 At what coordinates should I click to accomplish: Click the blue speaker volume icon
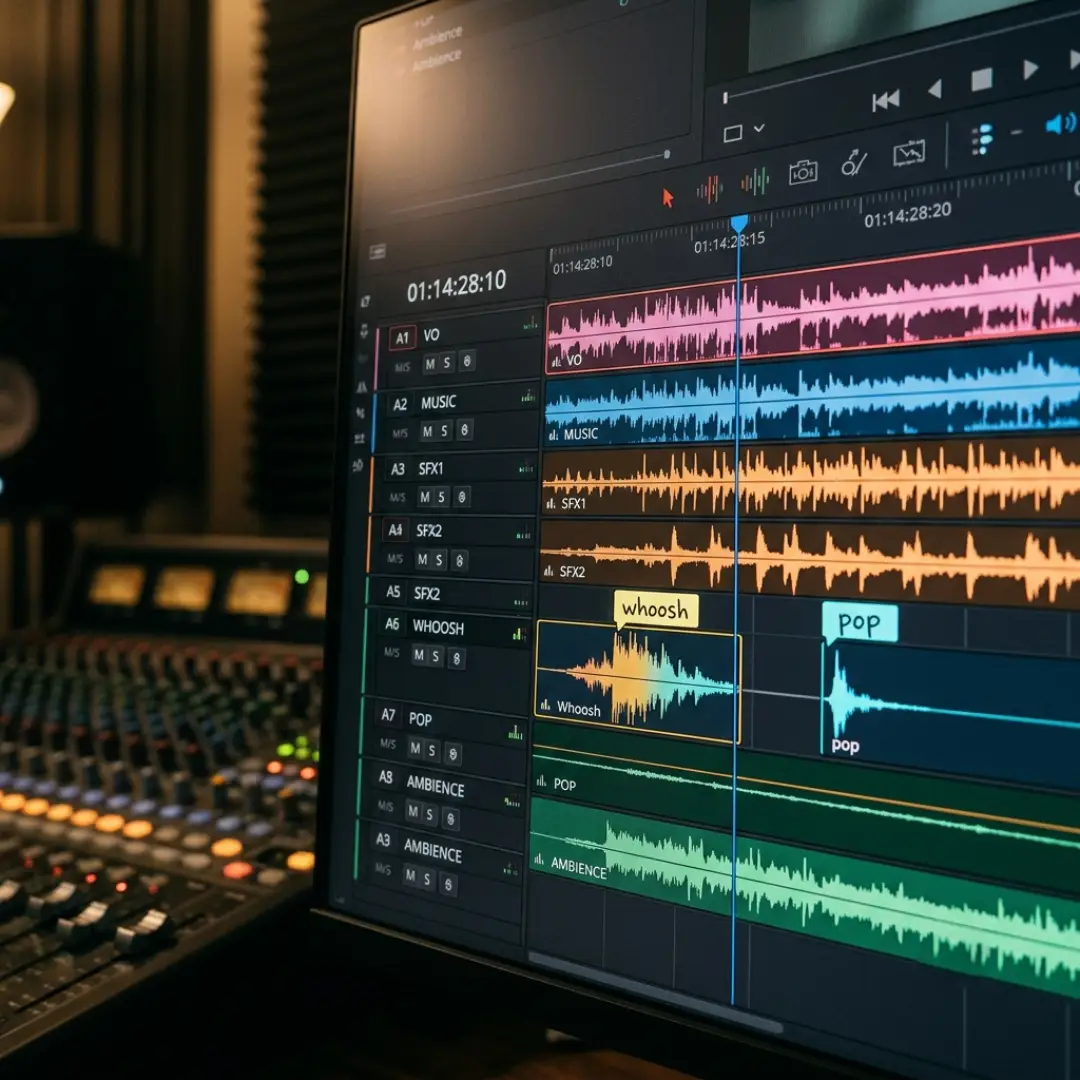(1060, 124)
